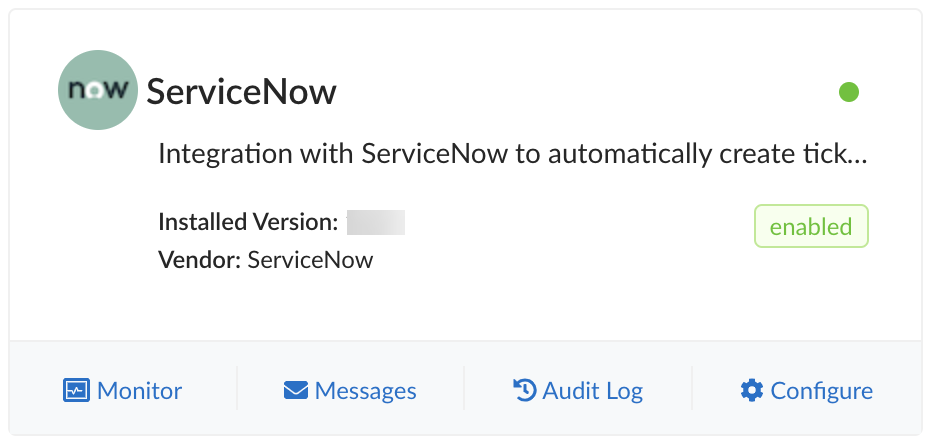Open the Messages link text
The width and height of the screenshot is (930, 436).
(365, 390)
